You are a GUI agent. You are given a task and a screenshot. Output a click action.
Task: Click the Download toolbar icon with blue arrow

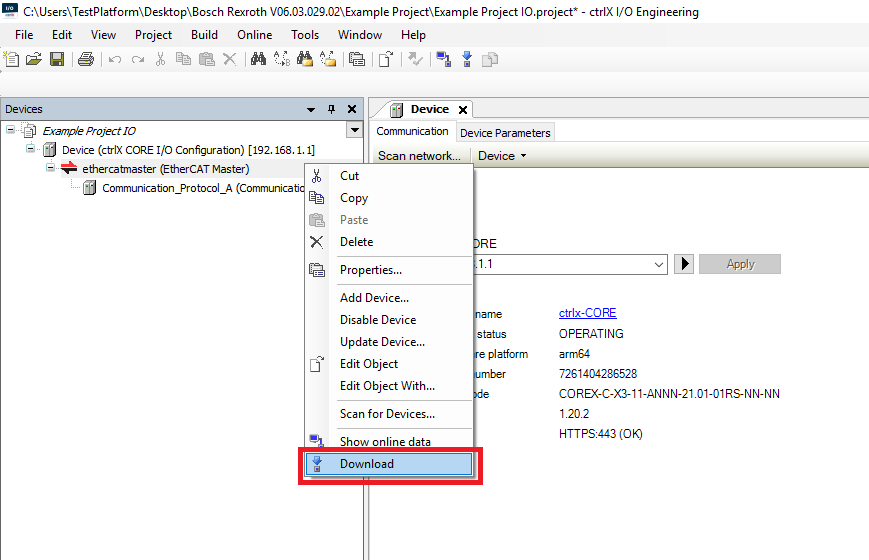point(466,60)
